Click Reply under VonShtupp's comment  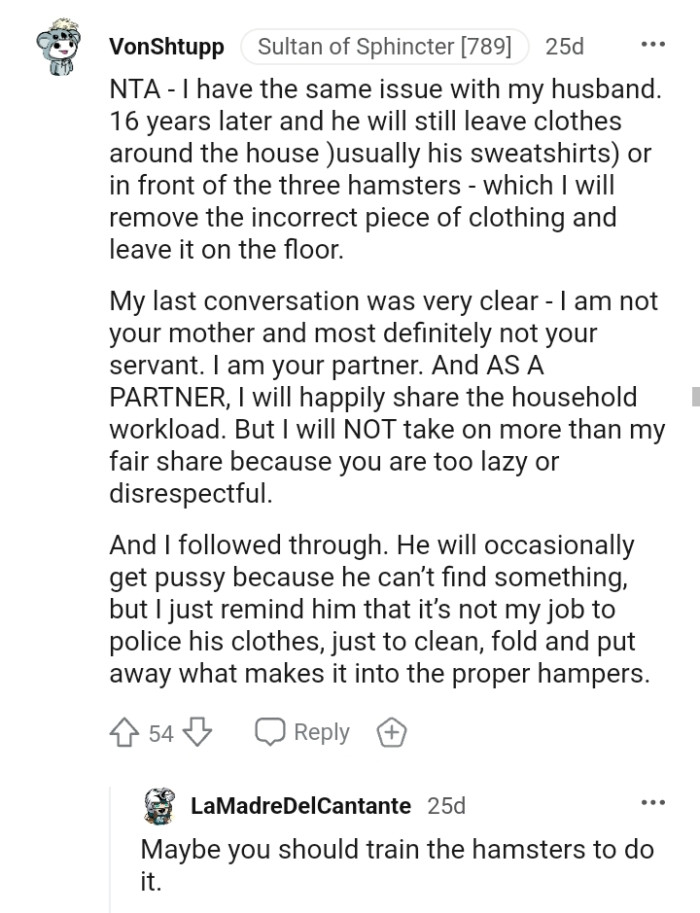pyautogui.click(x=303, y=733)
